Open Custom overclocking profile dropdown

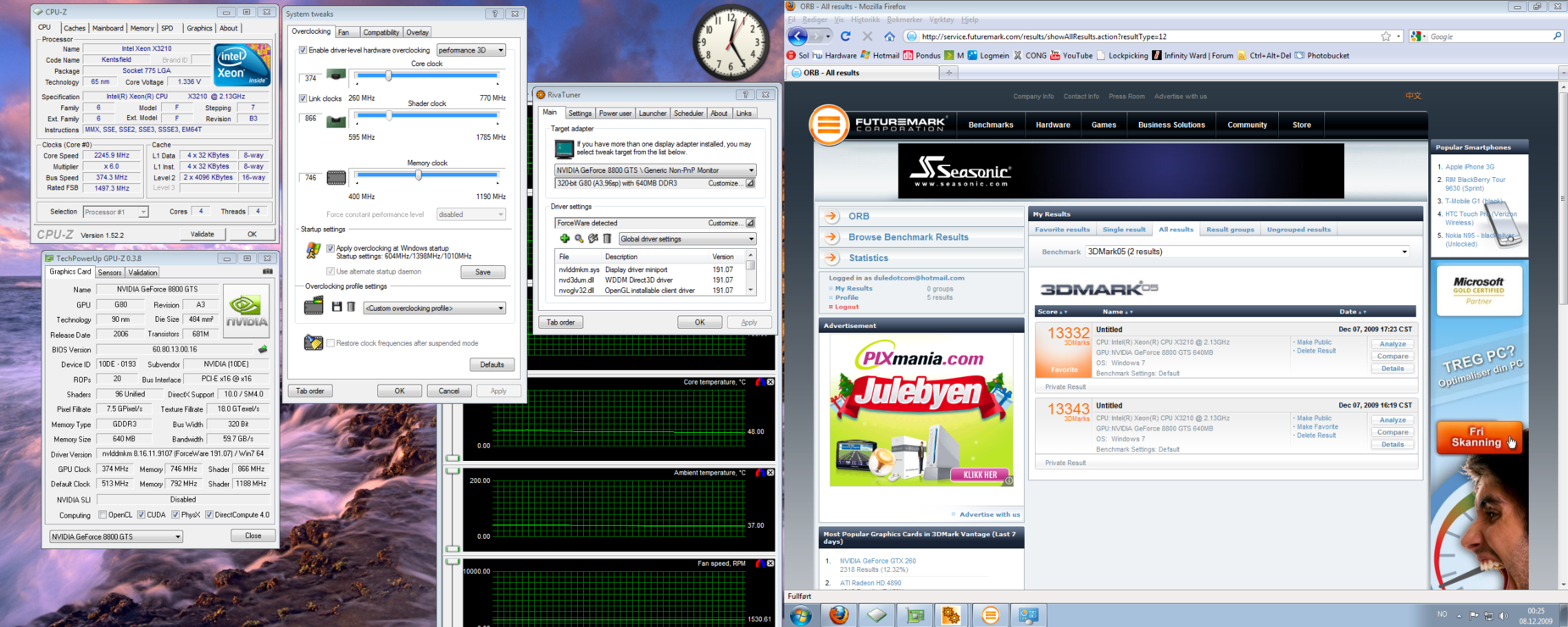pos(434,308)
